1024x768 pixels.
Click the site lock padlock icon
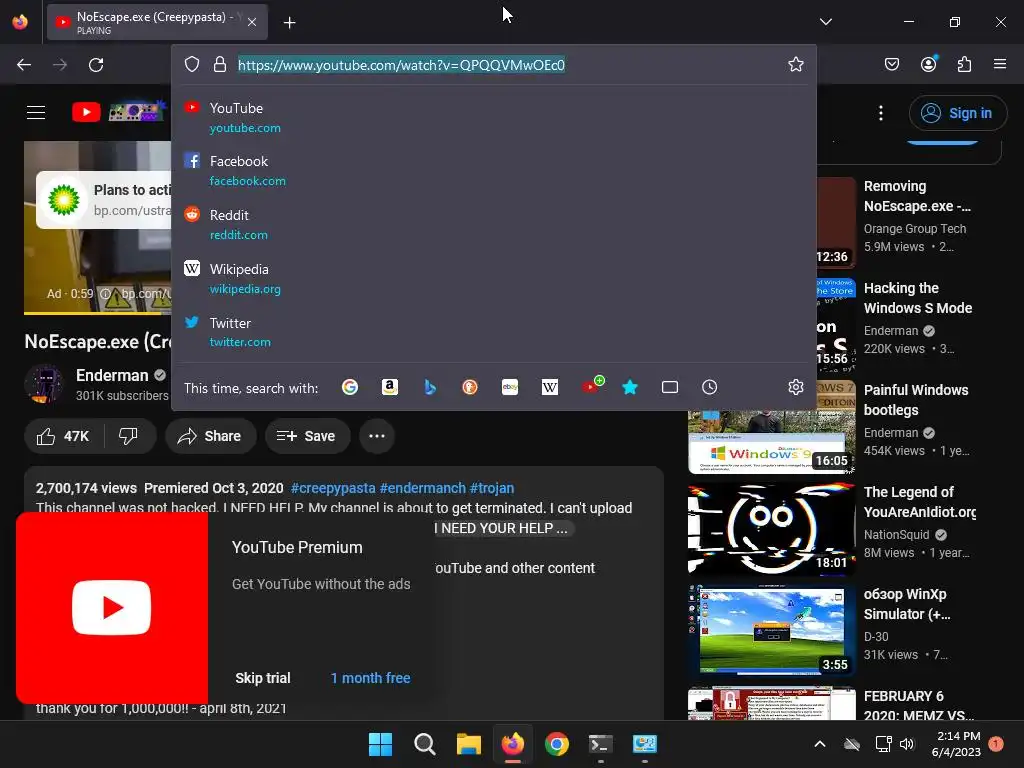pos(220,64)
